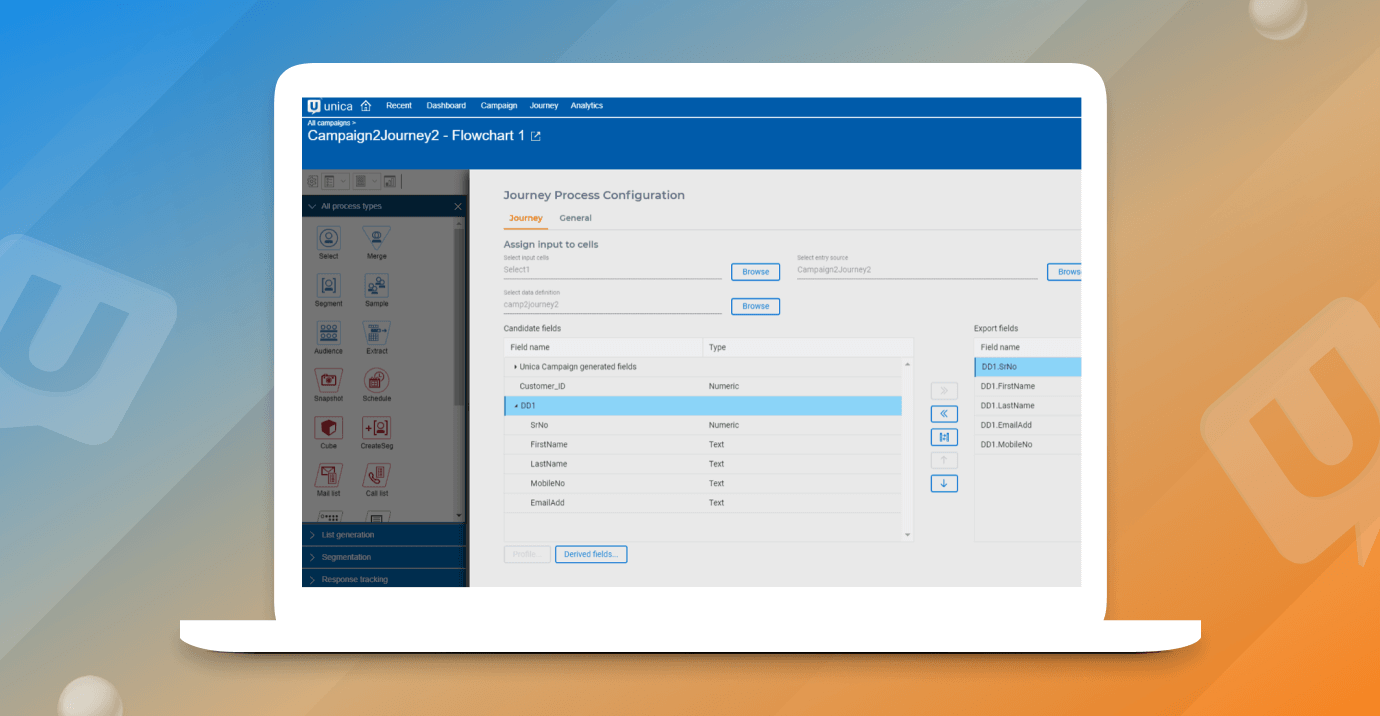This screenshot has height=716, width=1380.
Task: Click the match fields button between tables
Action: click(x=944, y=437)
